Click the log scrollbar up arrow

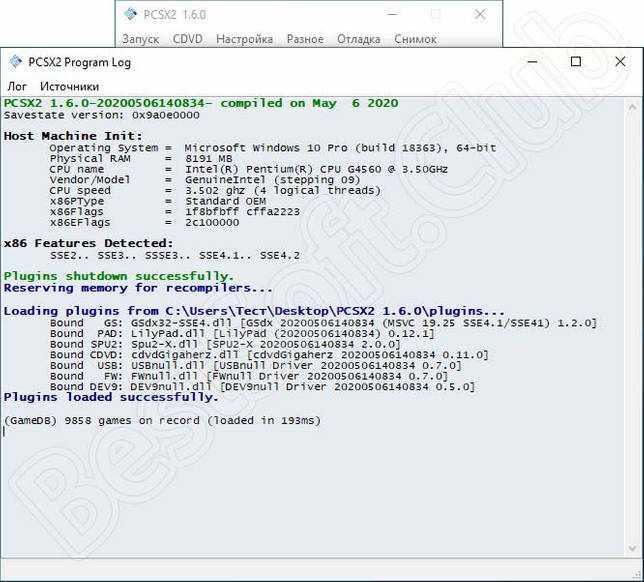[x=632, y=107]
